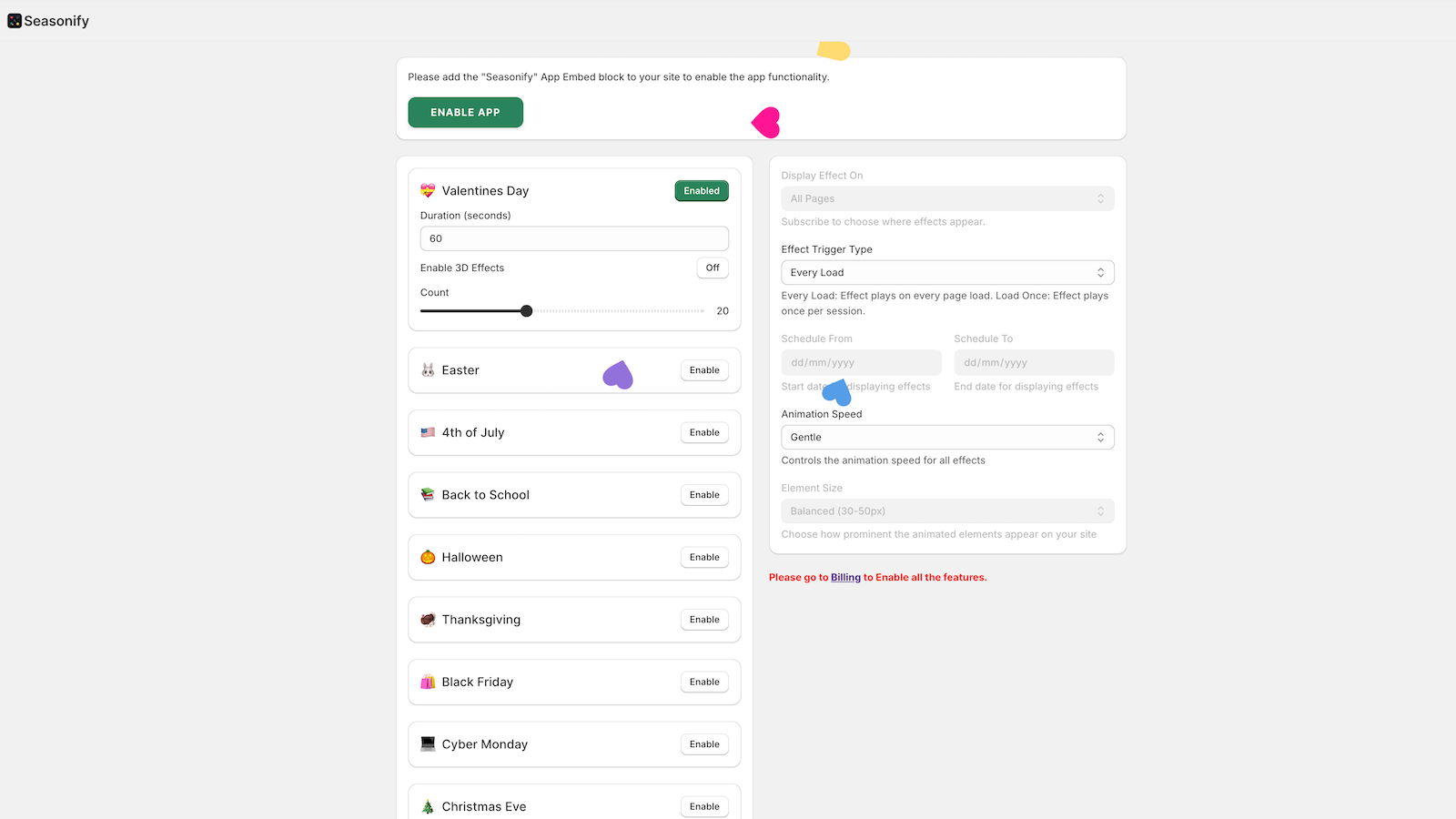Adjust the Count slider
The image size is (1456, 819).
pos(526,310)
